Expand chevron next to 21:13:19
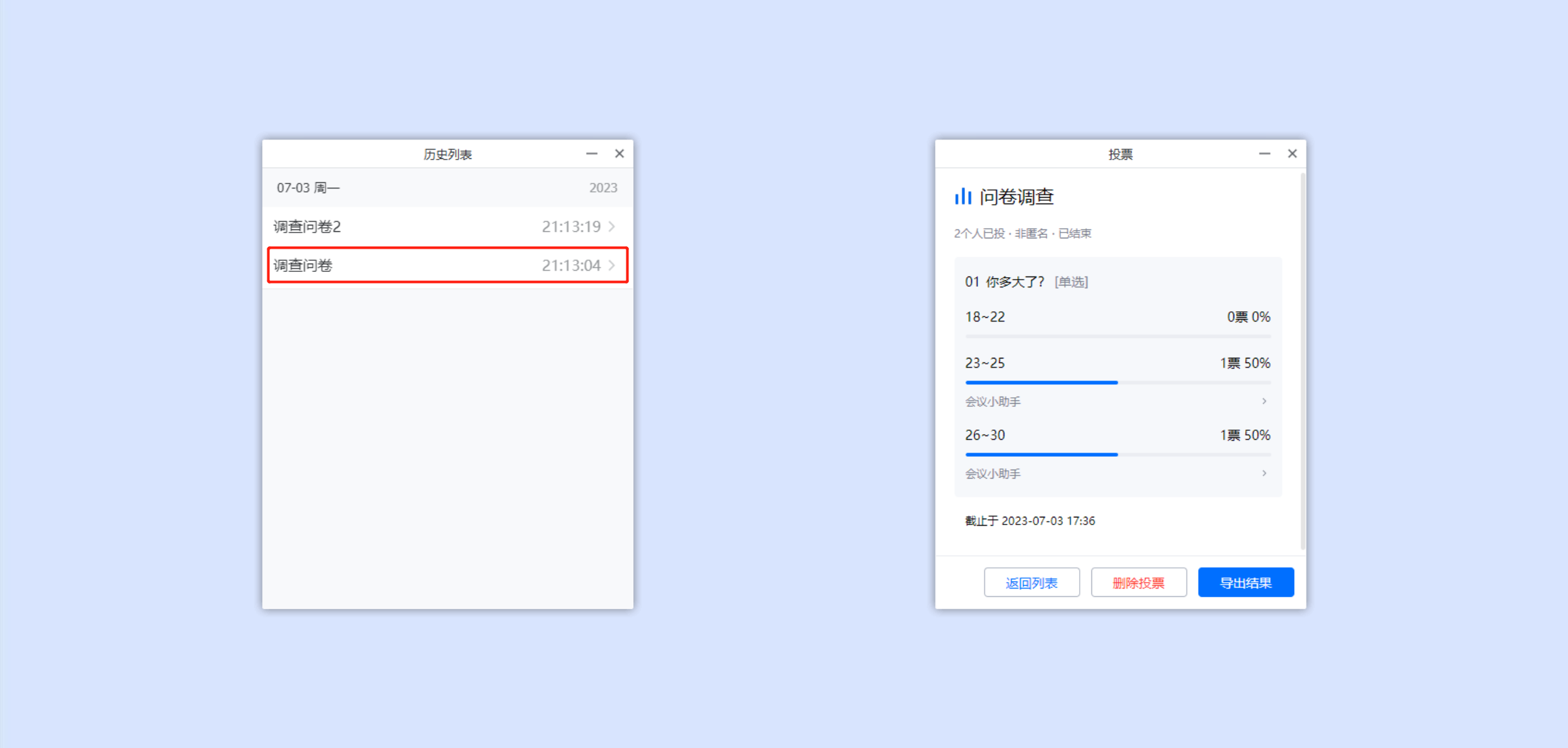Screen dimensions: 1568x748 click(612, 227)
